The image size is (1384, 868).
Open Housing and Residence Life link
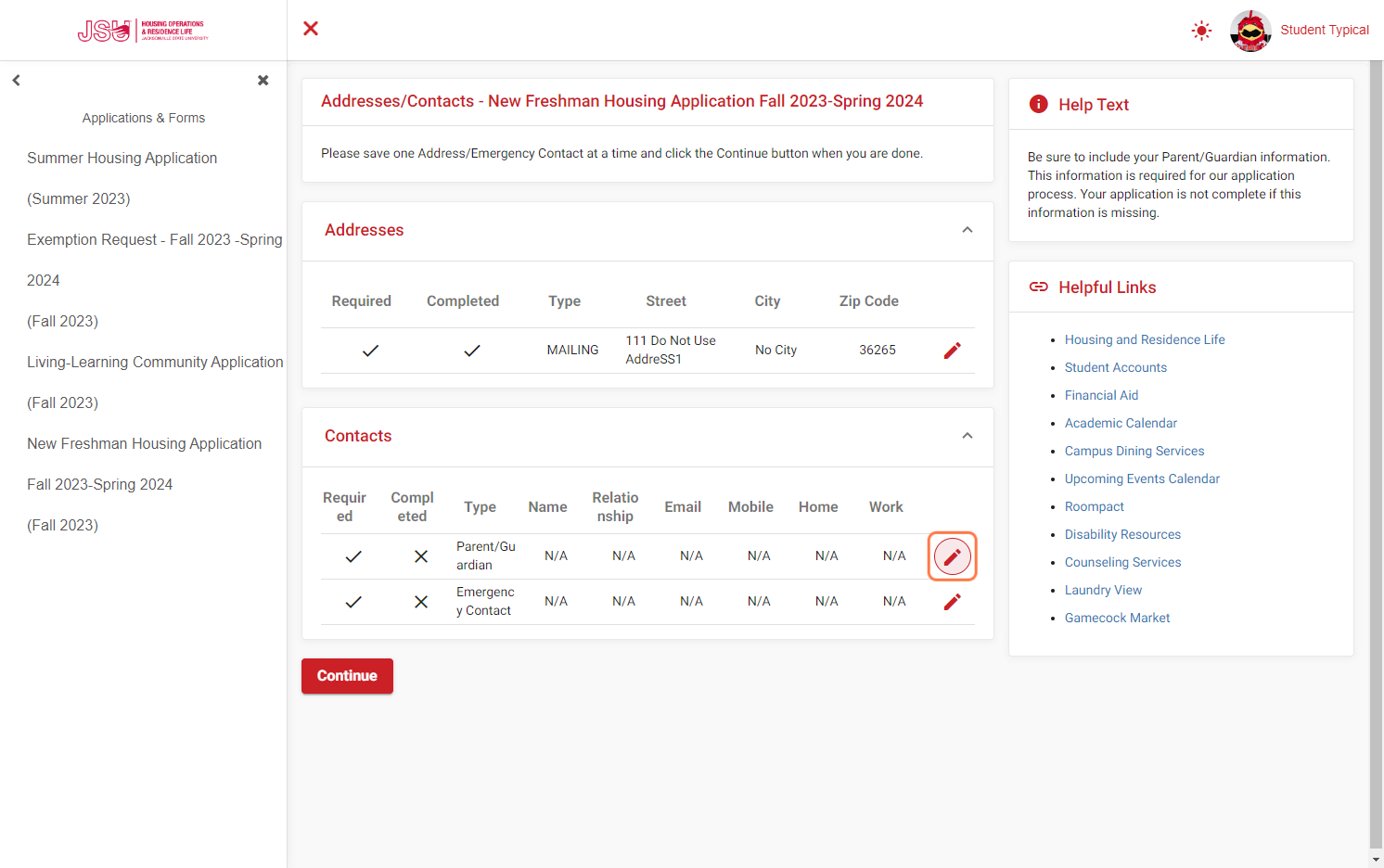(1145, 339)
